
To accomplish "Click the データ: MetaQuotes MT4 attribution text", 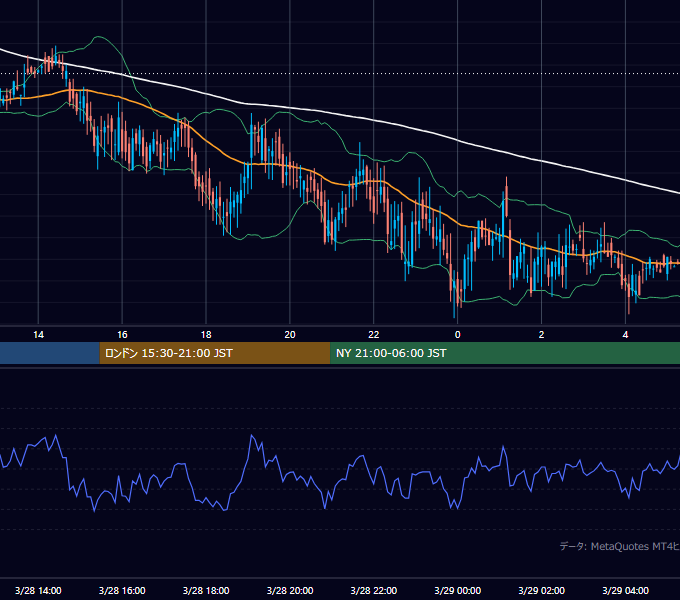I will point(620,546).
